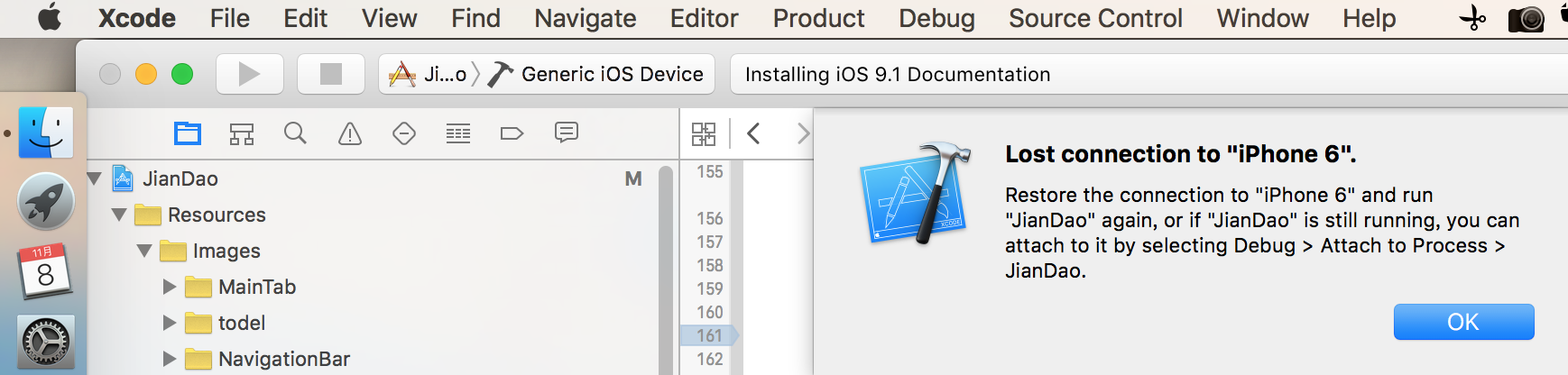This screenshot has height=375, width=1568.
Task: Click OK in the lost connection dialog
Action: point(1463,322)
